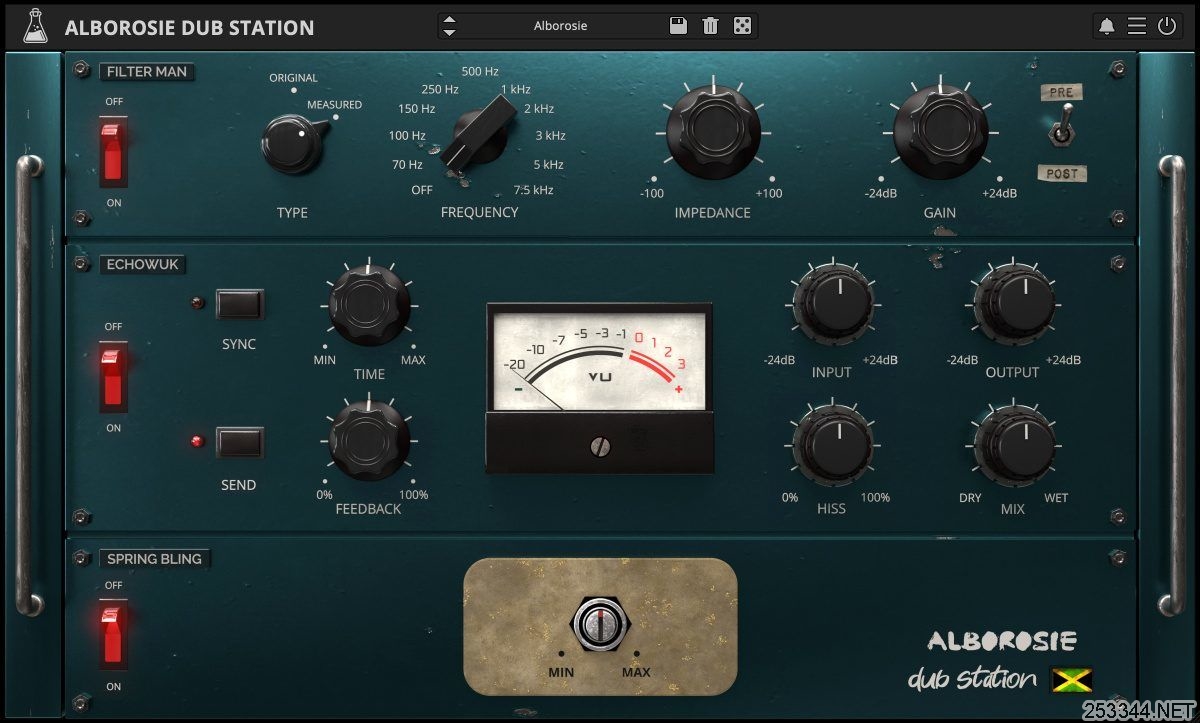This screenshot has width=1200, height=723.
Task: Toggle the SEND button
Action: (x=240, y=442)
